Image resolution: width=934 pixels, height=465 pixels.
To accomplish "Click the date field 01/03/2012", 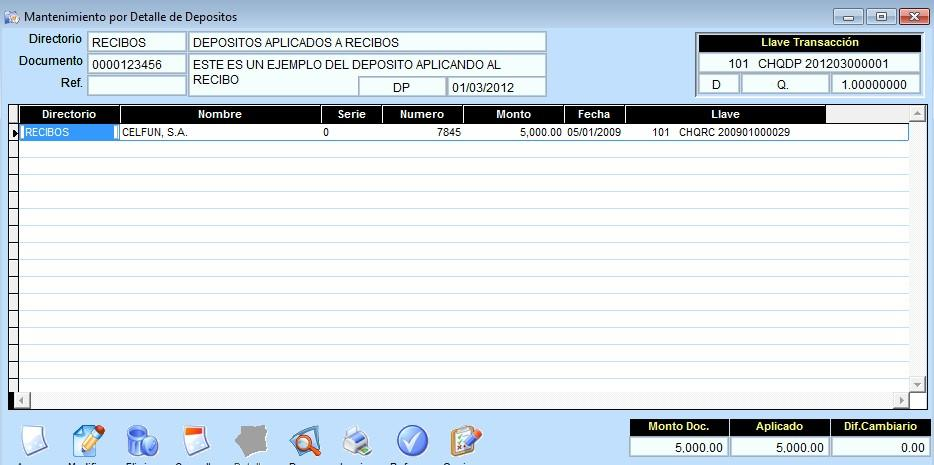I will (496, 86).
